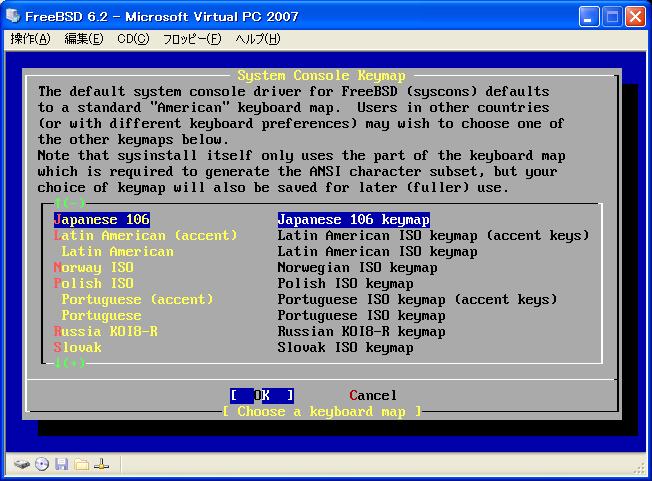Close the Virtual PC window
Screen dimensions: 652x481
(635, 17)
